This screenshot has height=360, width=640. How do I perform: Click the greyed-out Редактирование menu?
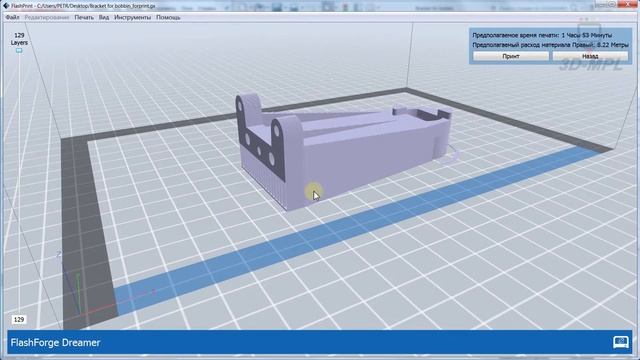(47, 18)
